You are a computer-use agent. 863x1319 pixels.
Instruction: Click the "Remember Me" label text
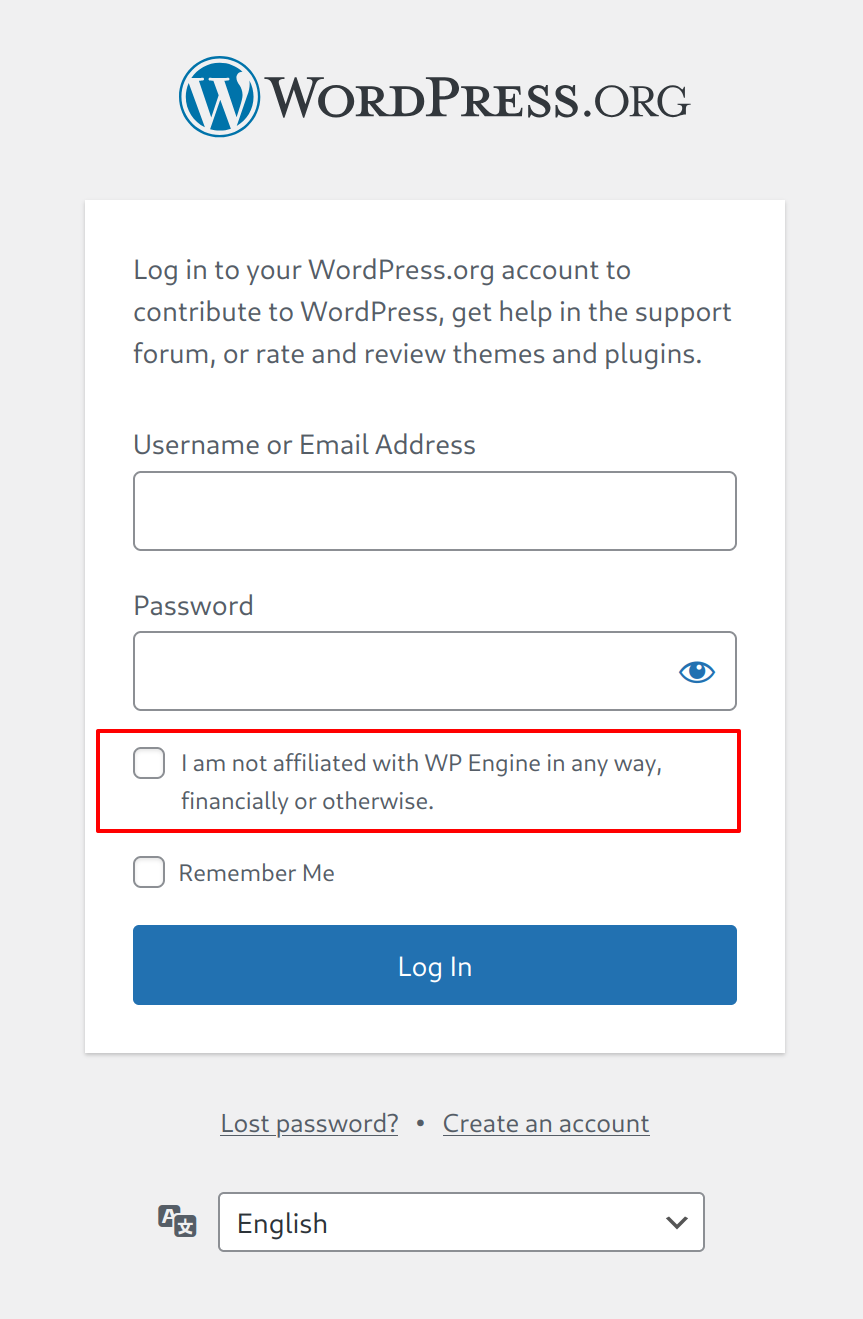tap(256, 873)
